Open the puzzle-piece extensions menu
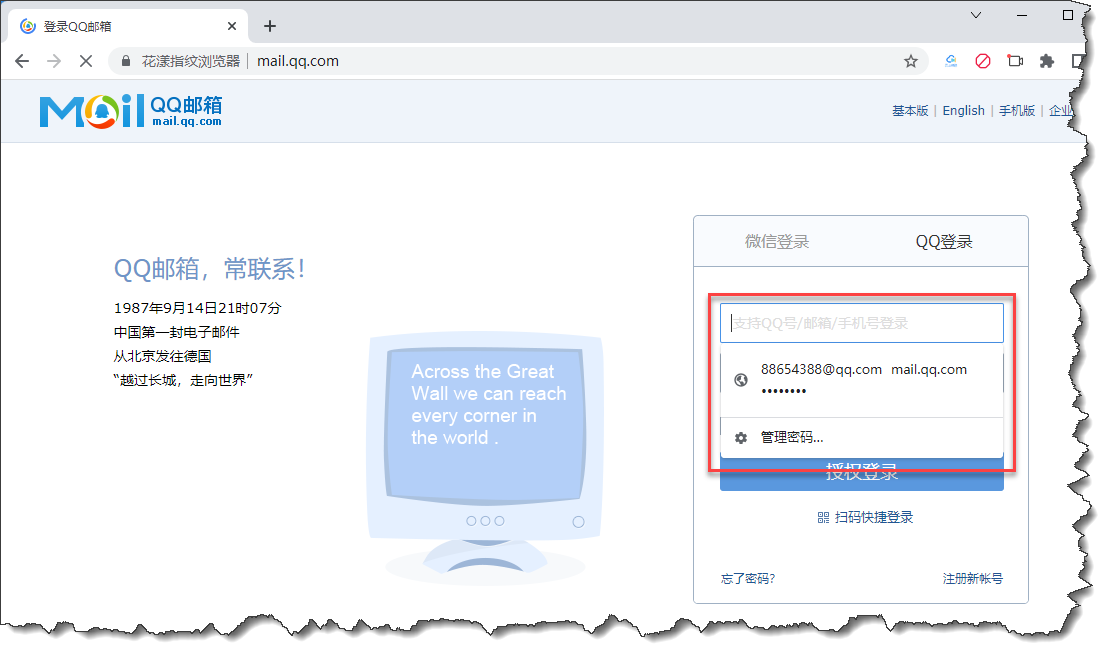This screenshot has width=1114, height=661. [x=1047, y=61]
